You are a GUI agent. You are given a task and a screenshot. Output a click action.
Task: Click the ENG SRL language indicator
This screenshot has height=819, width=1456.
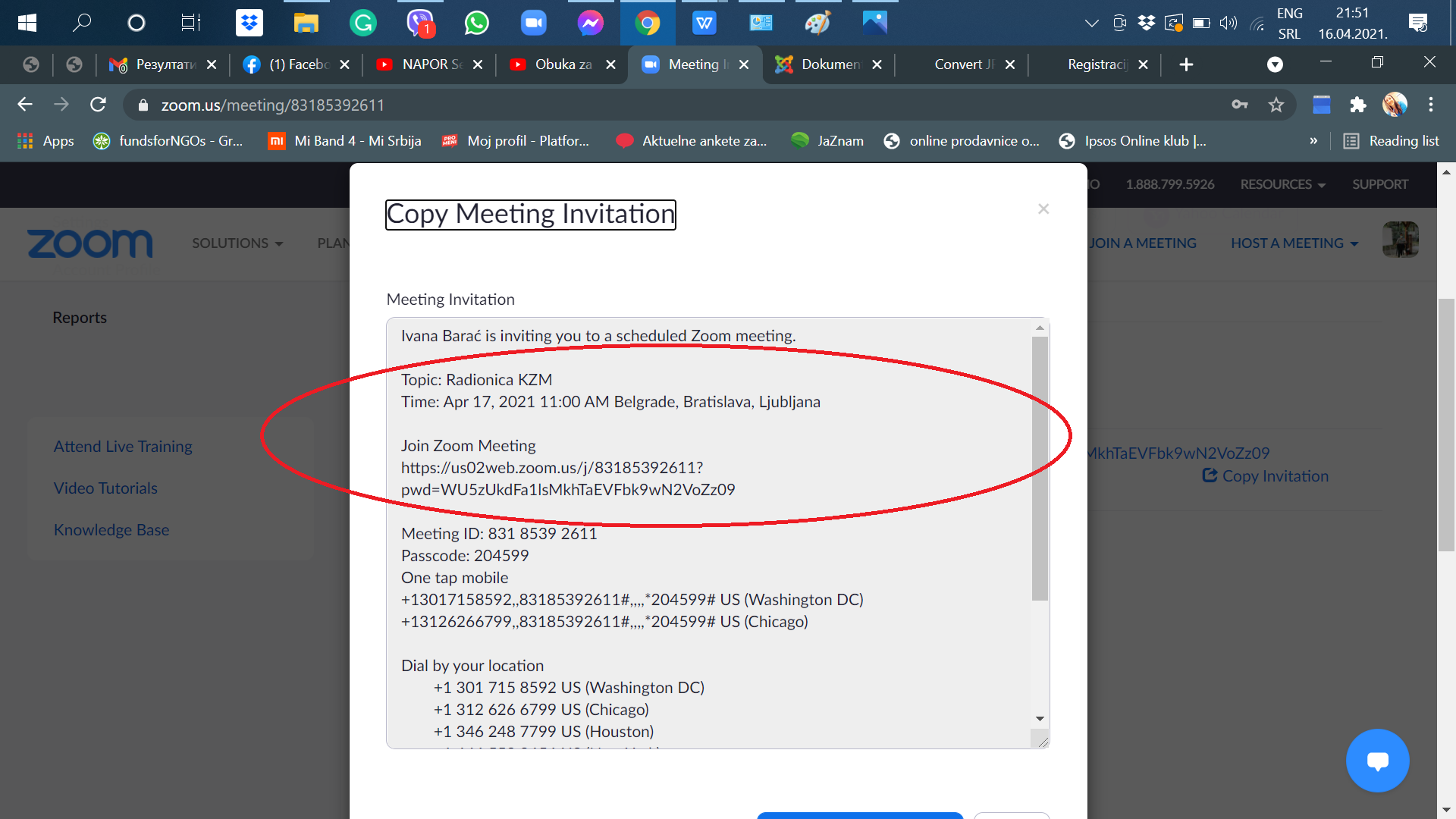(1289, 23)
